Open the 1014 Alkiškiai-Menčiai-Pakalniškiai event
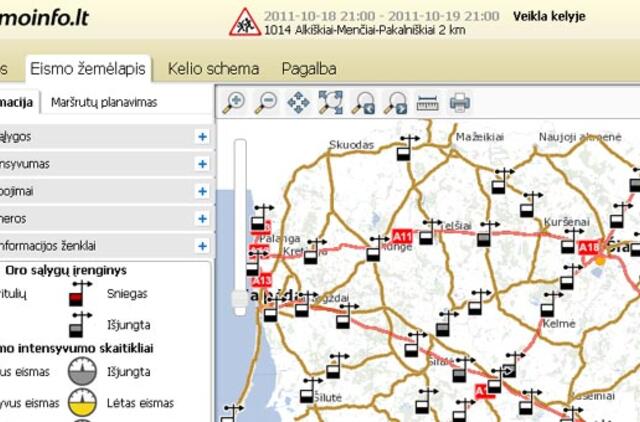The image size is (640, 422). coord(365,30)
